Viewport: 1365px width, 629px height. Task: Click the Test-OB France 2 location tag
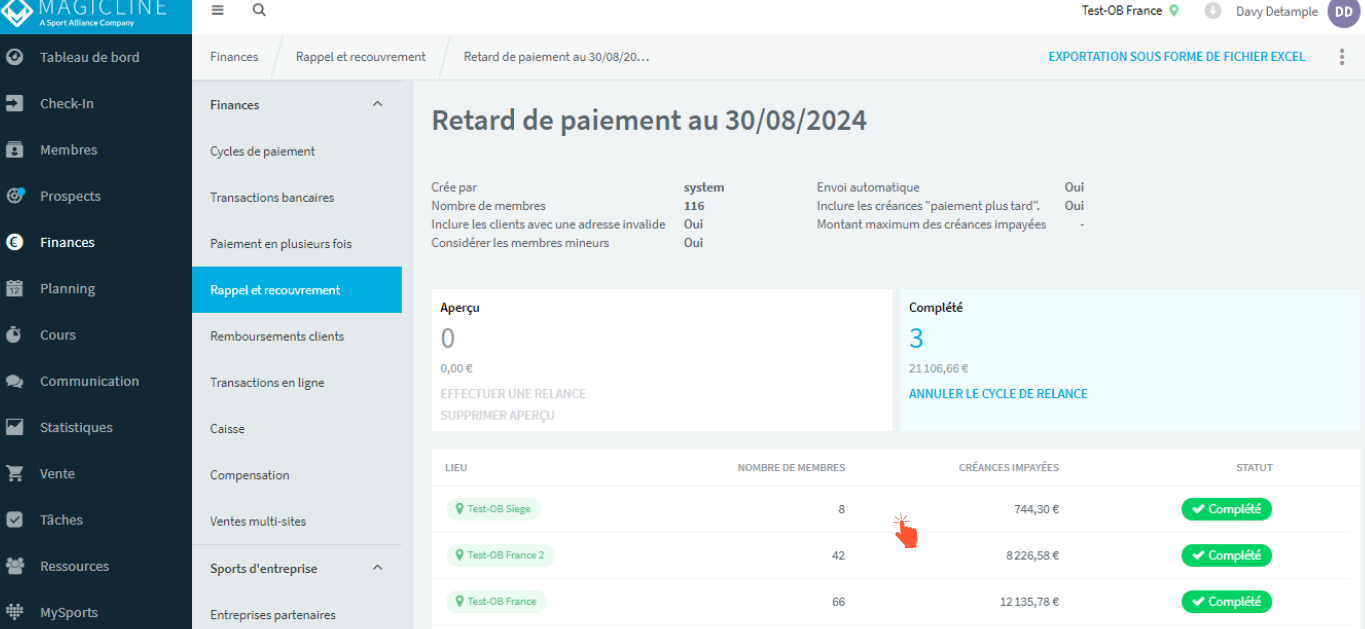click(x=500, y=555)
